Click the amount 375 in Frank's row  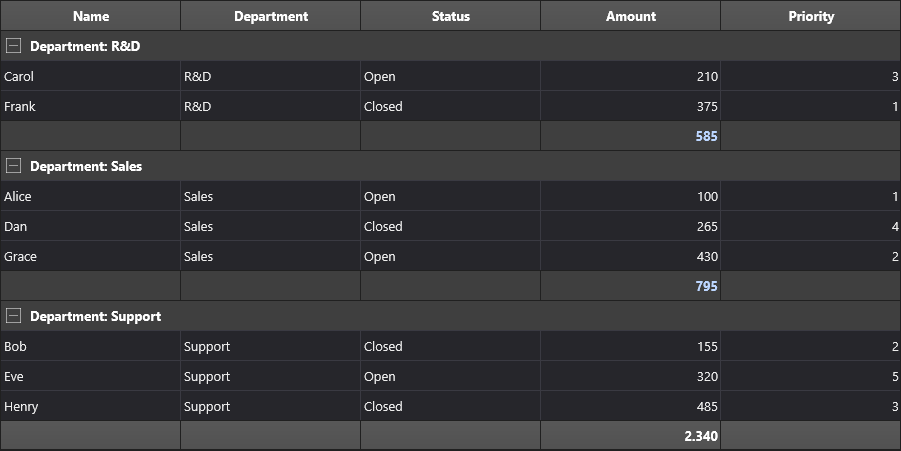(x=630, y=106)
